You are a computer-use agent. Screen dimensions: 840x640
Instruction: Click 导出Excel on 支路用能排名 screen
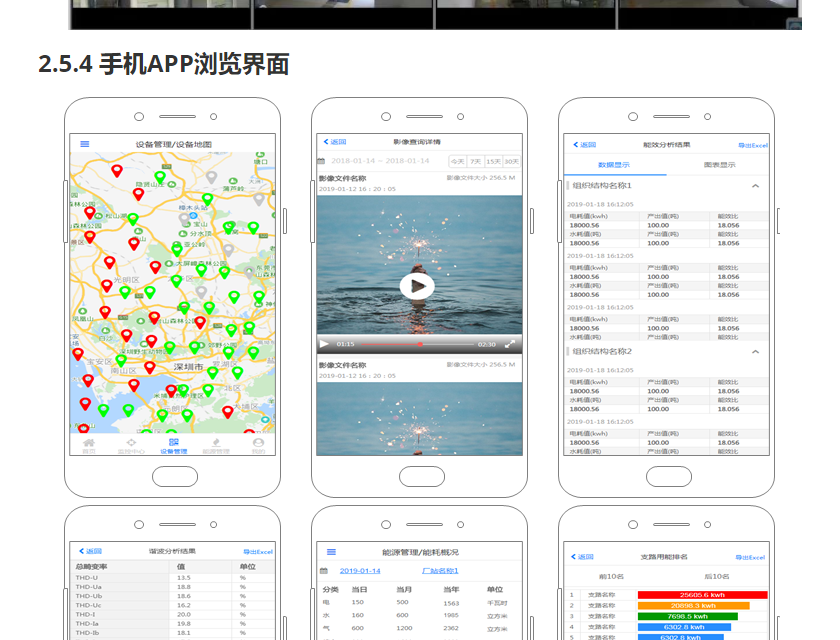750,558
